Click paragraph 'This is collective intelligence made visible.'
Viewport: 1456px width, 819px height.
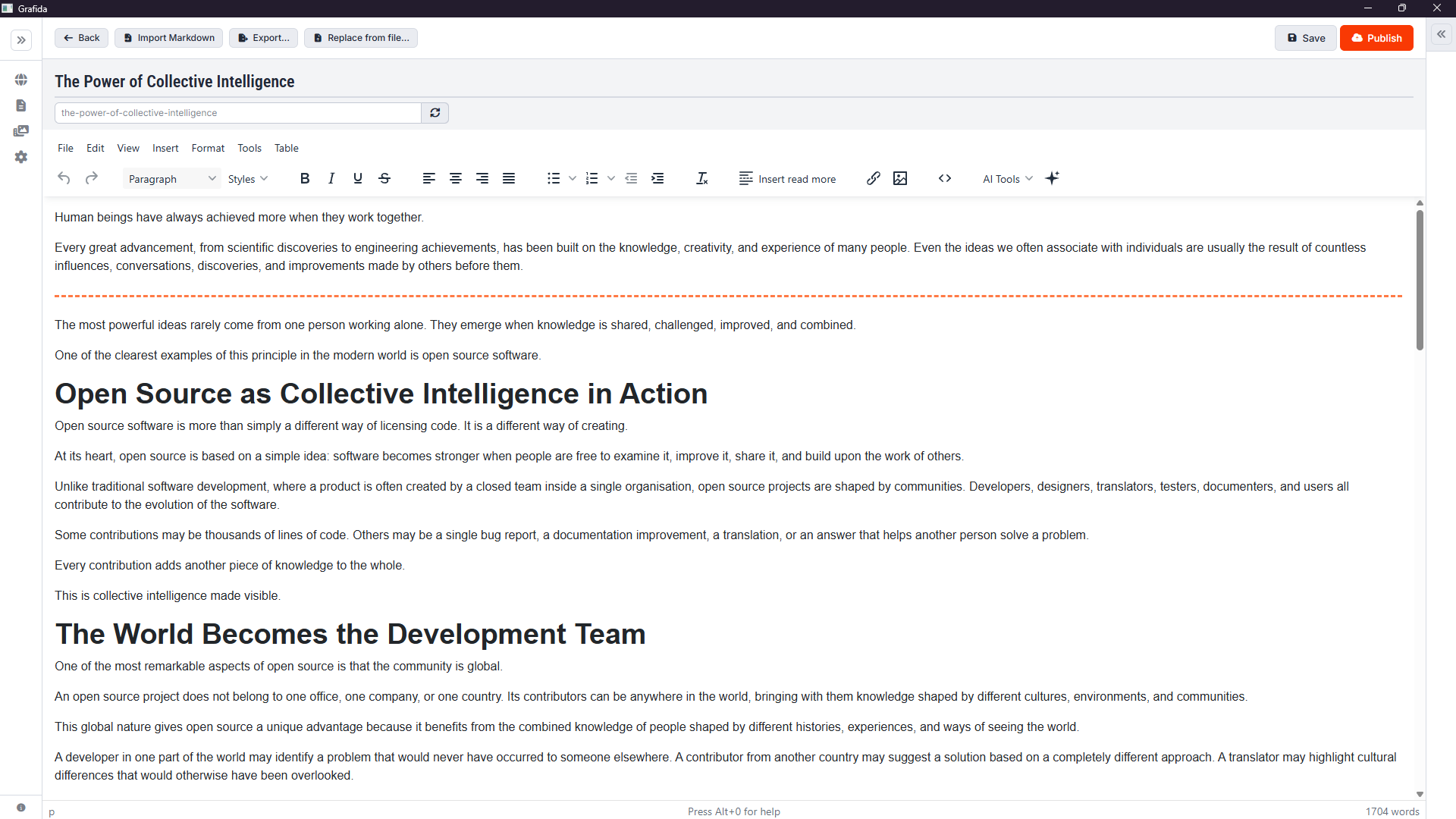click(x=168, y=596)
